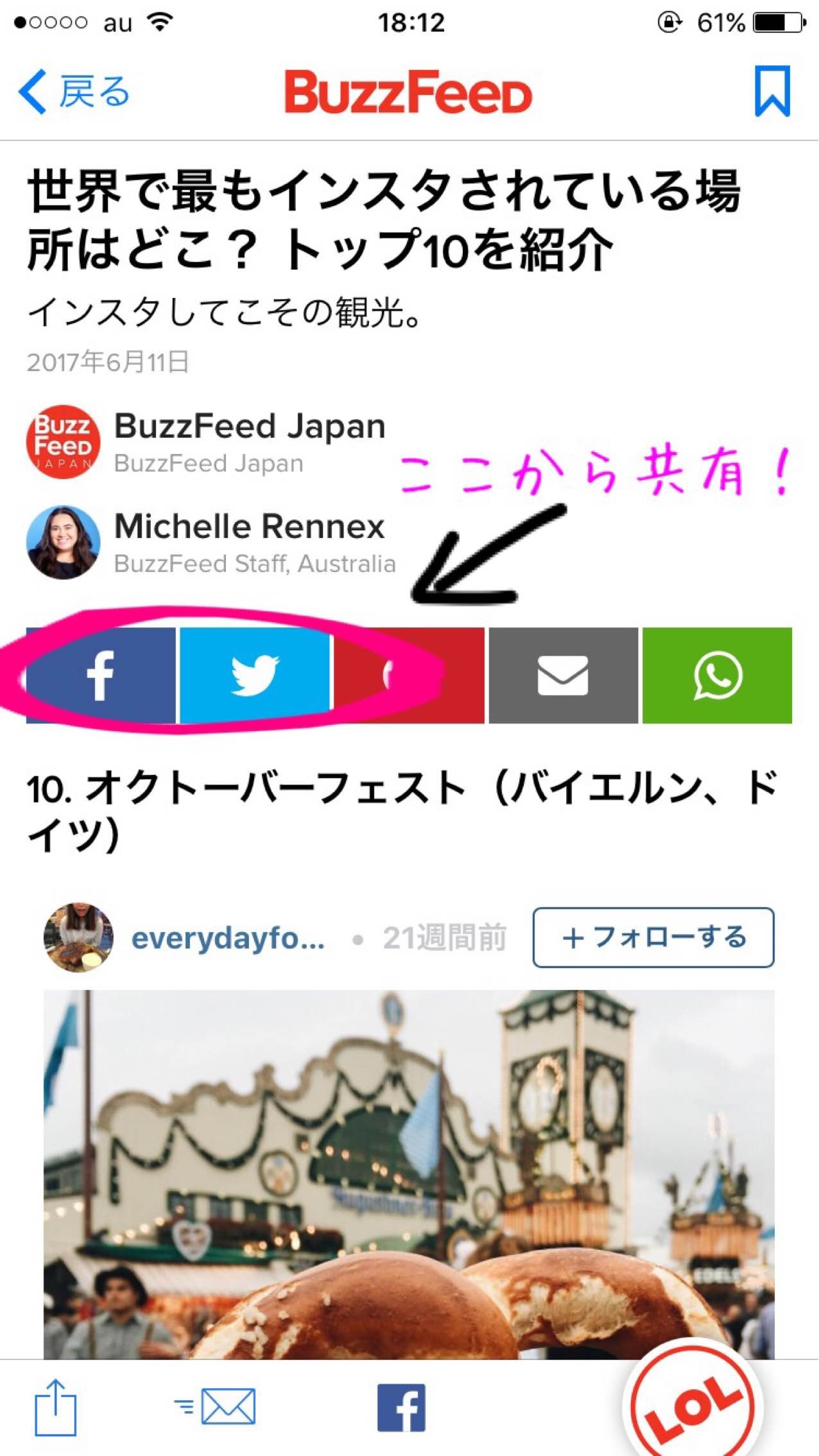Tap the Facebook icon in bottom bar
The image size is (819, 1456).
(401, 1408)
